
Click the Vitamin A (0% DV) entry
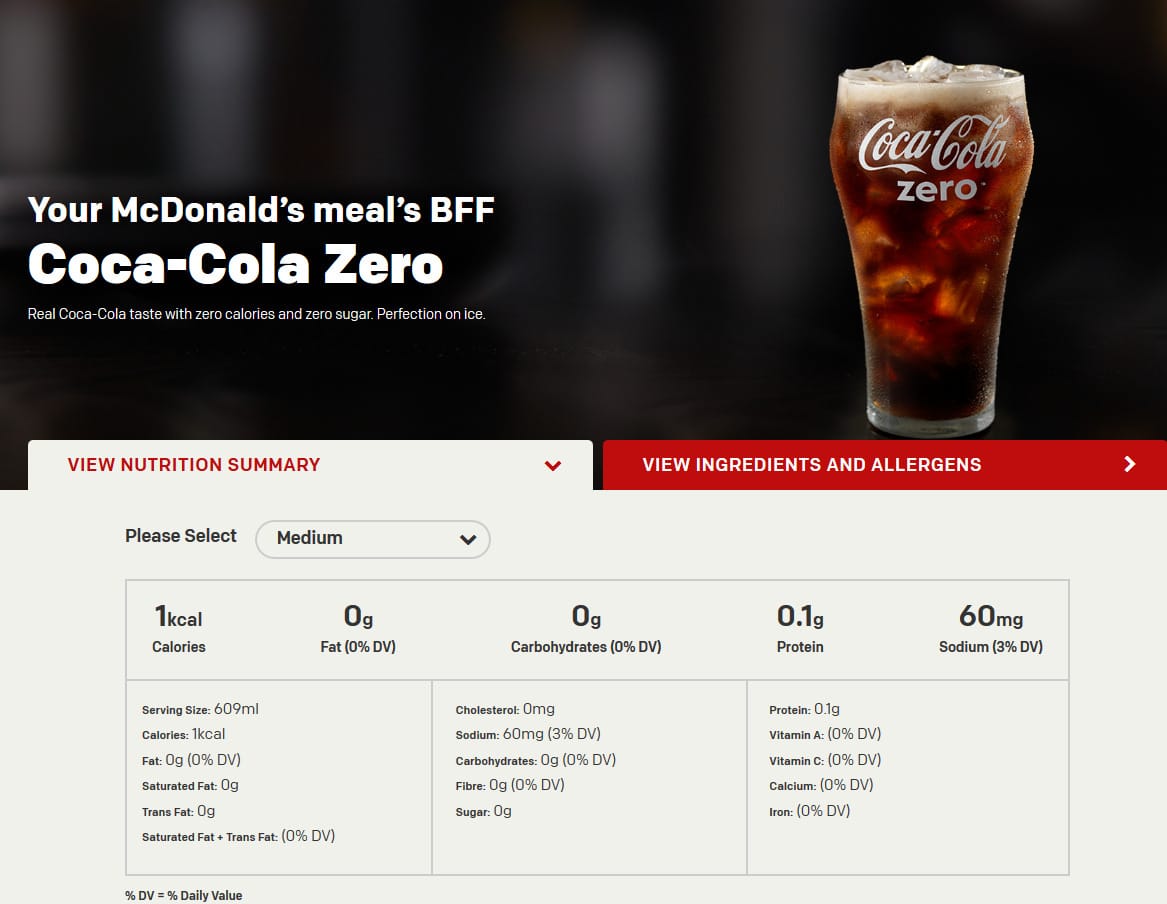click(x=825, y=734)
